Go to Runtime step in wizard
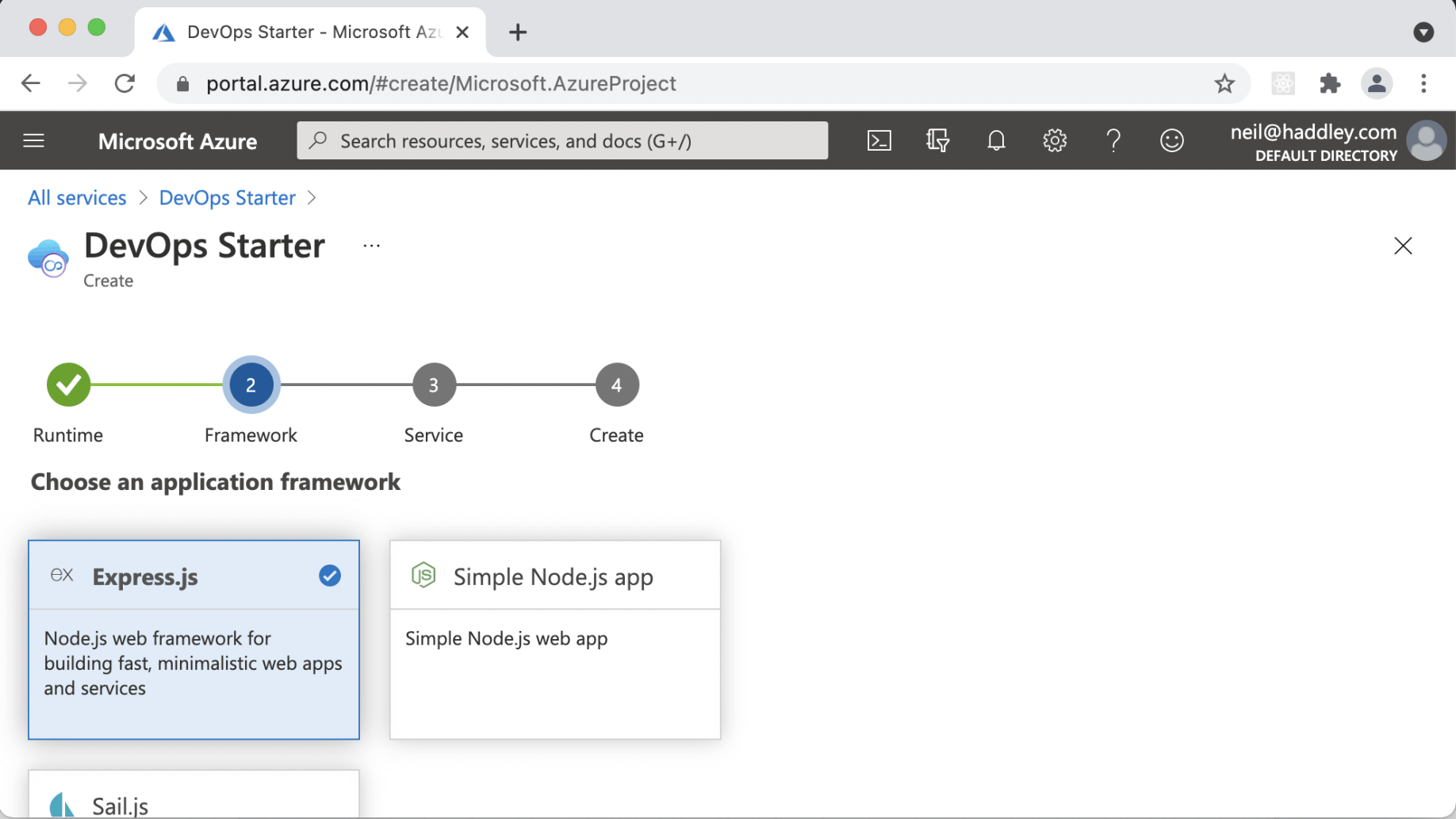This screenshot has height=819, width=1456. click(68, 385)
